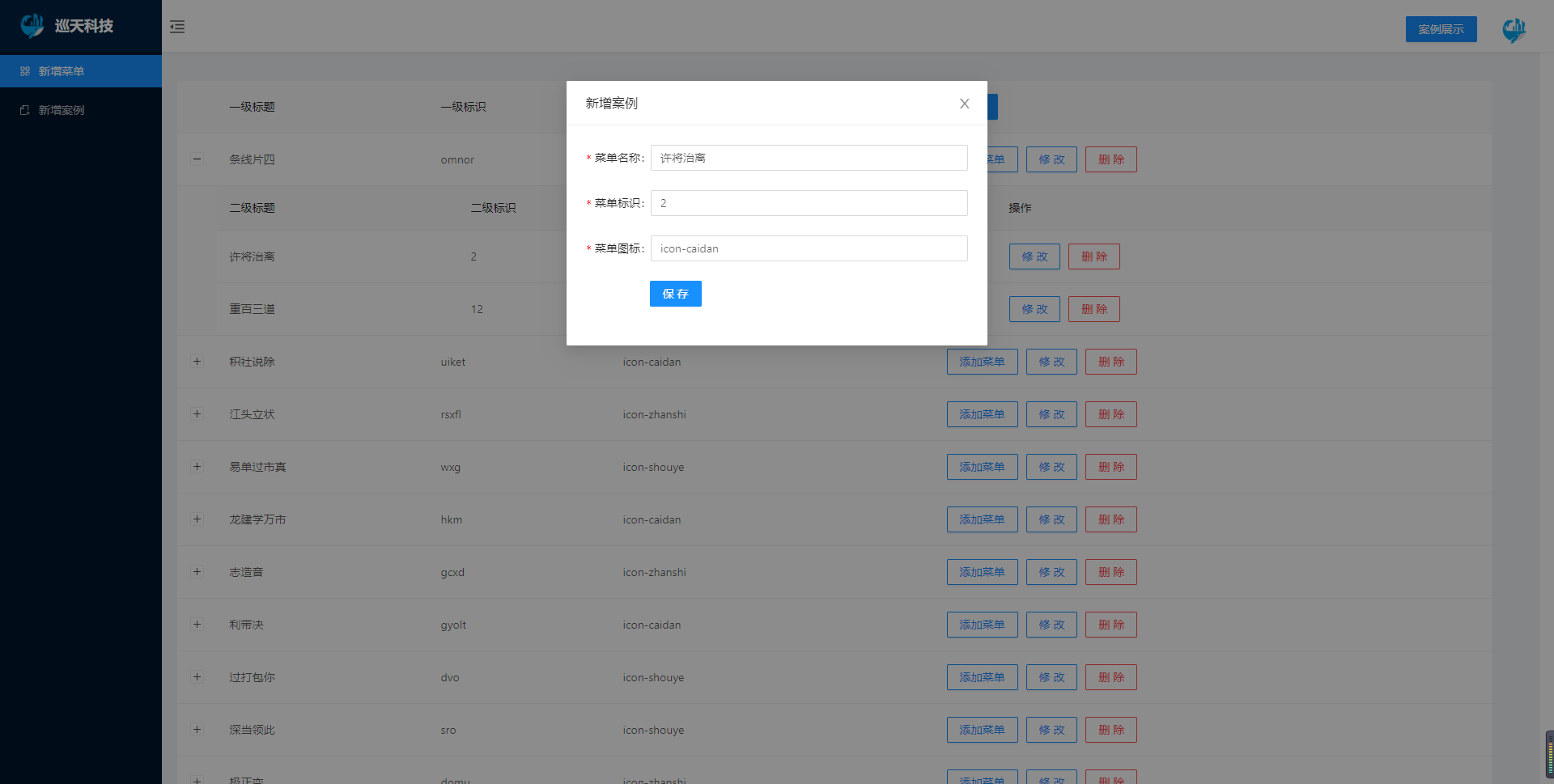Image resolution: width=1554 pixels, height=784 pixels.
Task: Expand the 易单过市真 row
Action: coord(197,467)
